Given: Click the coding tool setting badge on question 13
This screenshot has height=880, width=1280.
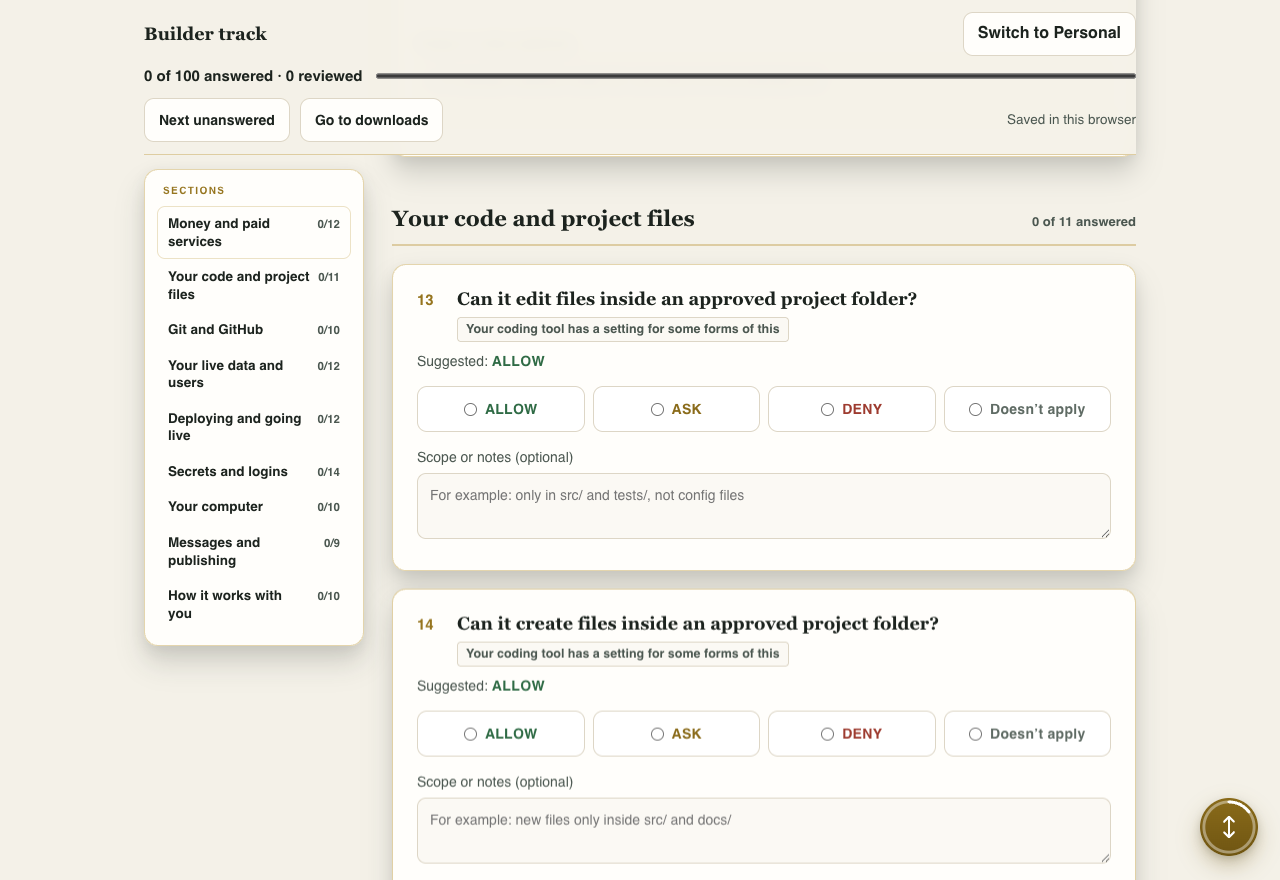Looking at the screenshot, I should click(x=623, y=329).
